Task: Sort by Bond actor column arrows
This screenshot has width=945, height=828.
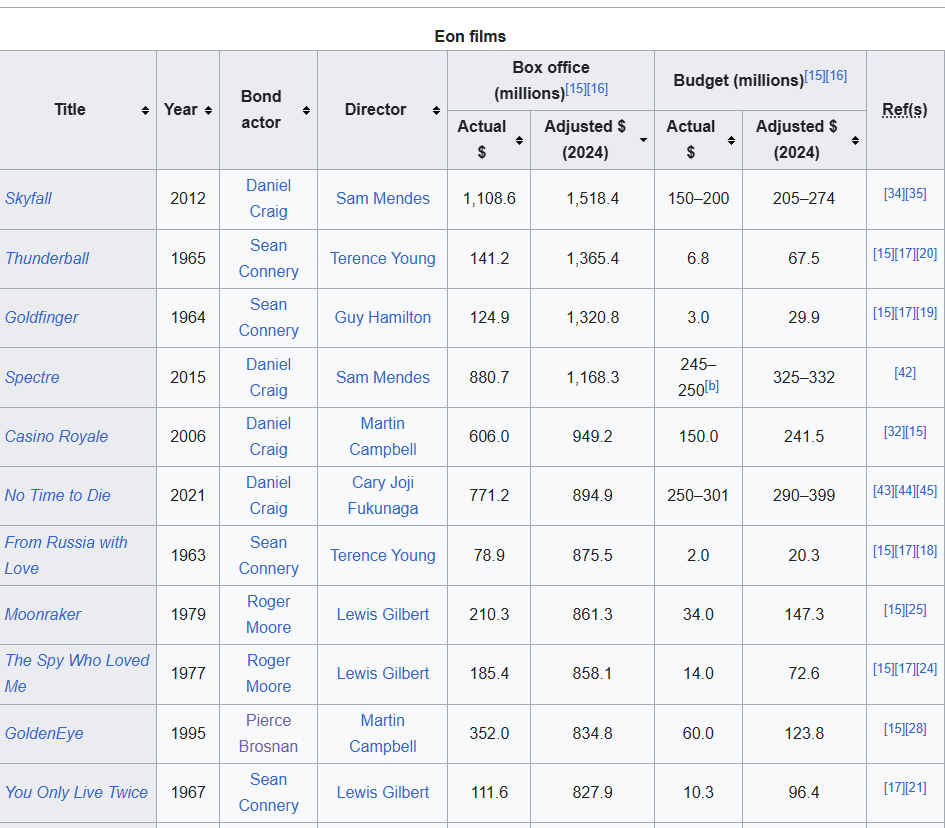Action: [306, 110]
